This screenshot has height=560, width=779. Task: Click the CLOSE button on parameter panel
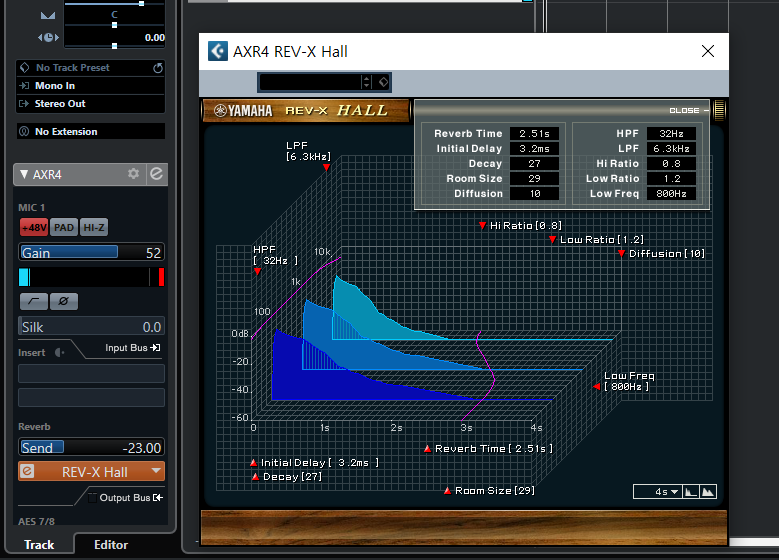(x=684, y=110)
